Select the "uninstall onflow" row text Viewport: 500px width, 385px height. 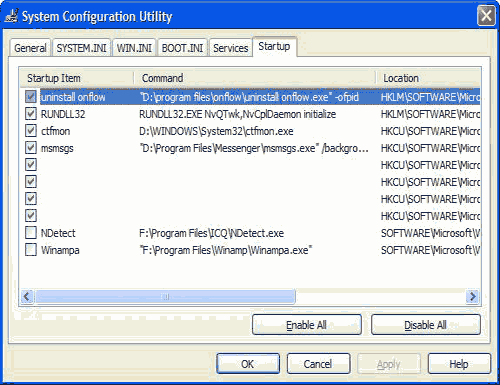click(73, 97)
